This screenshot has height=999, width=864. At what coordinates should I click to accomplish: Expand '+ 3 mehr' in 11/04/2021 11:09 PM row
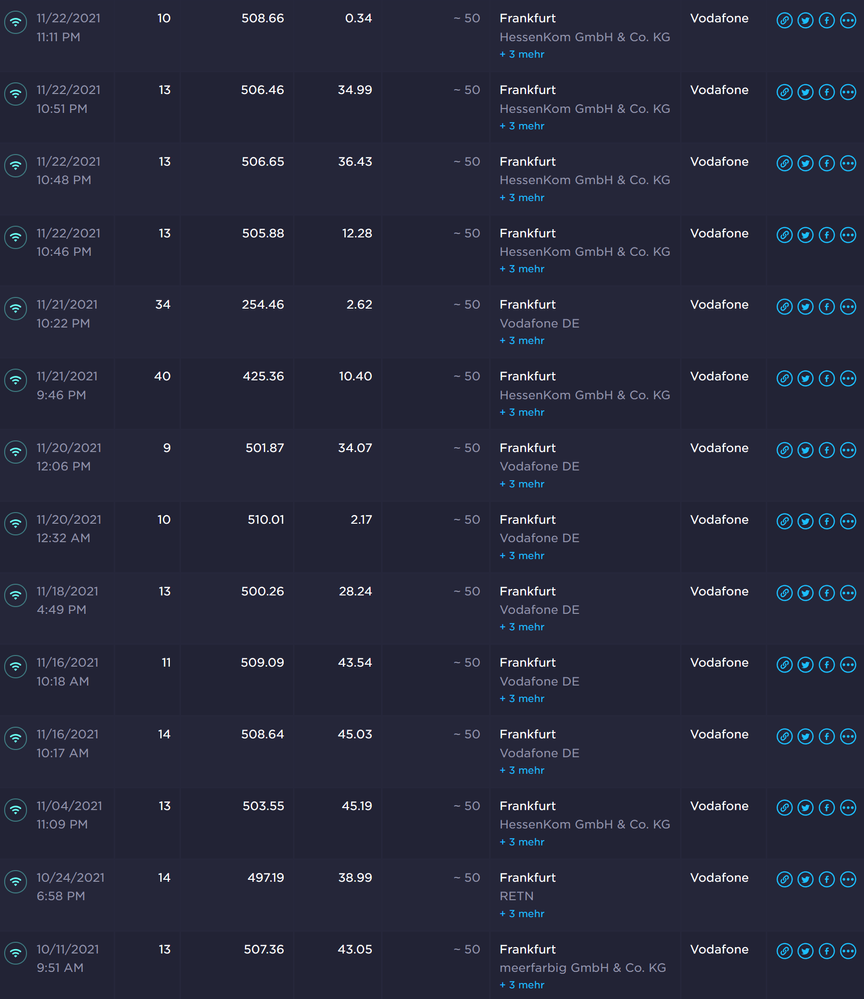point(522,842)
